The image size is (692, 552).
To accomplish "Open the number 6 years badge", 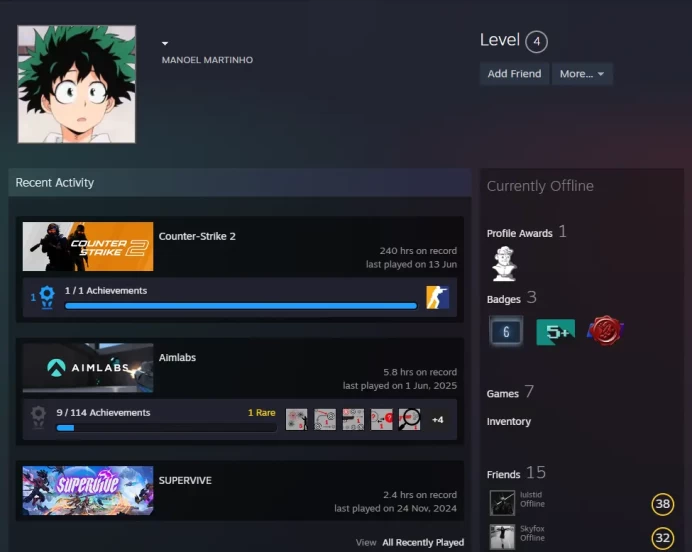I will (506, 331).
